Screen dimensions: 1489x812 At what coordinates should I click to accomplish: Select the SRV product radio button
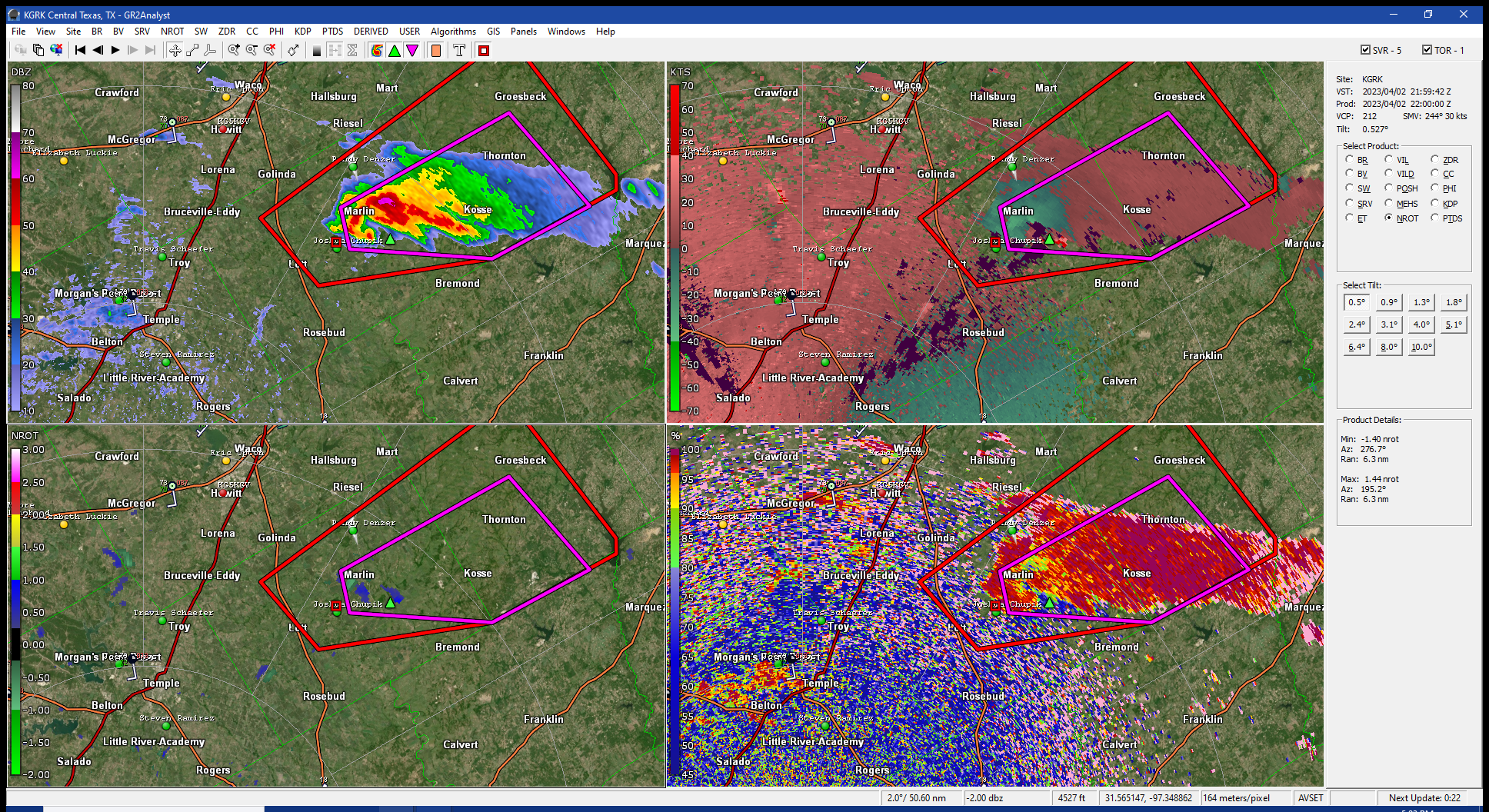[x=1349, y=203]
